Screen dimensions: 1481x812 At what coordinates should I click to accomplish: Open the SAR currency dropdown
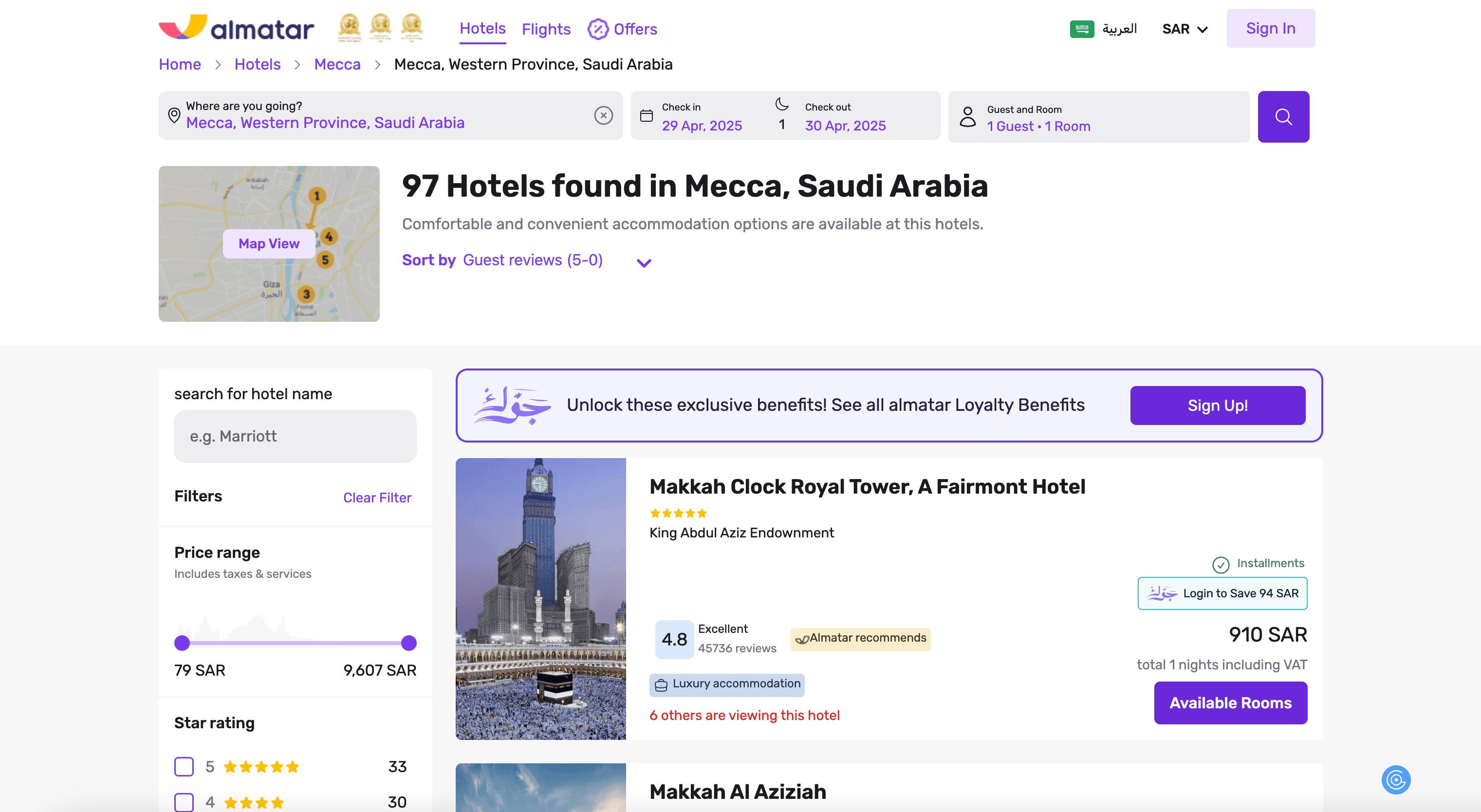1185,29
